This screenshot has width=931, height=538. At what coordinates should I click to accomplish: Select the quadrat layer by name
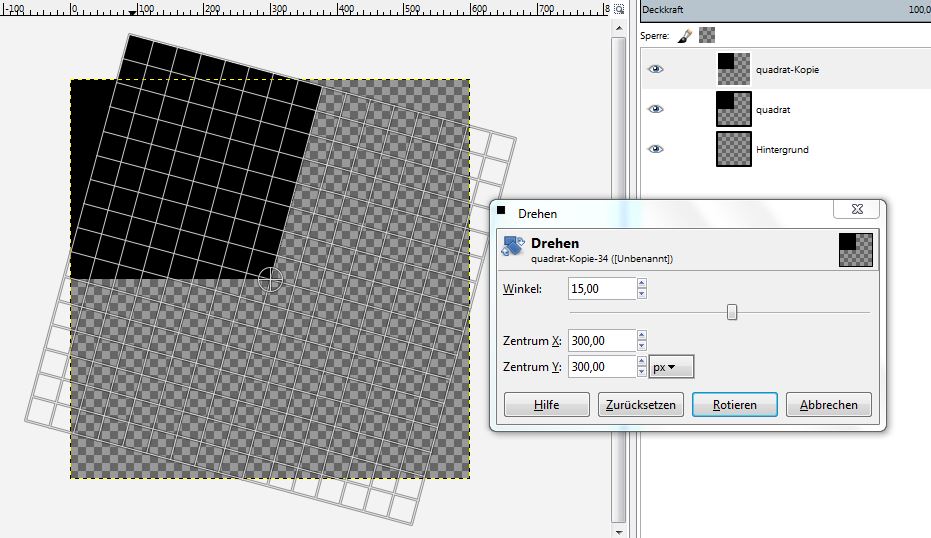click(773, 110)
